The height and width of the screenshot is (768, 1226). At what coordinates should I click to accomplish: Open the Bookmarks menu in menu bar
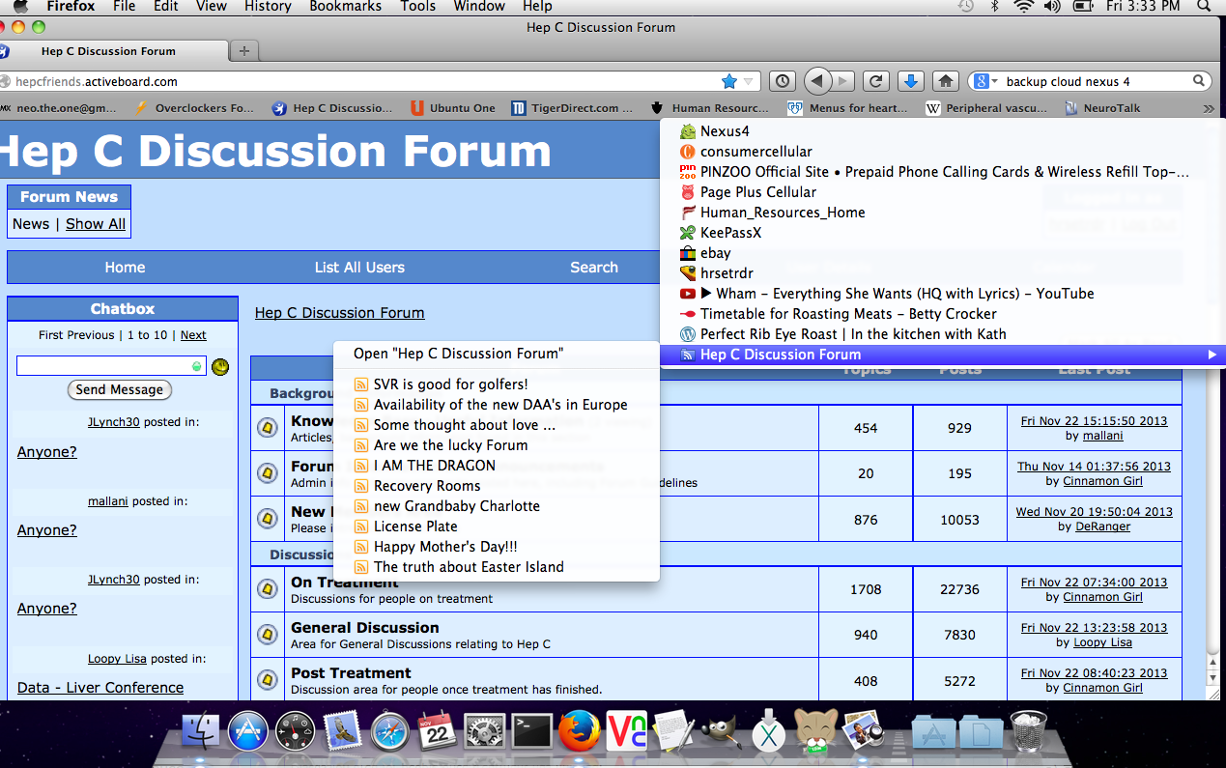[345, 7]
